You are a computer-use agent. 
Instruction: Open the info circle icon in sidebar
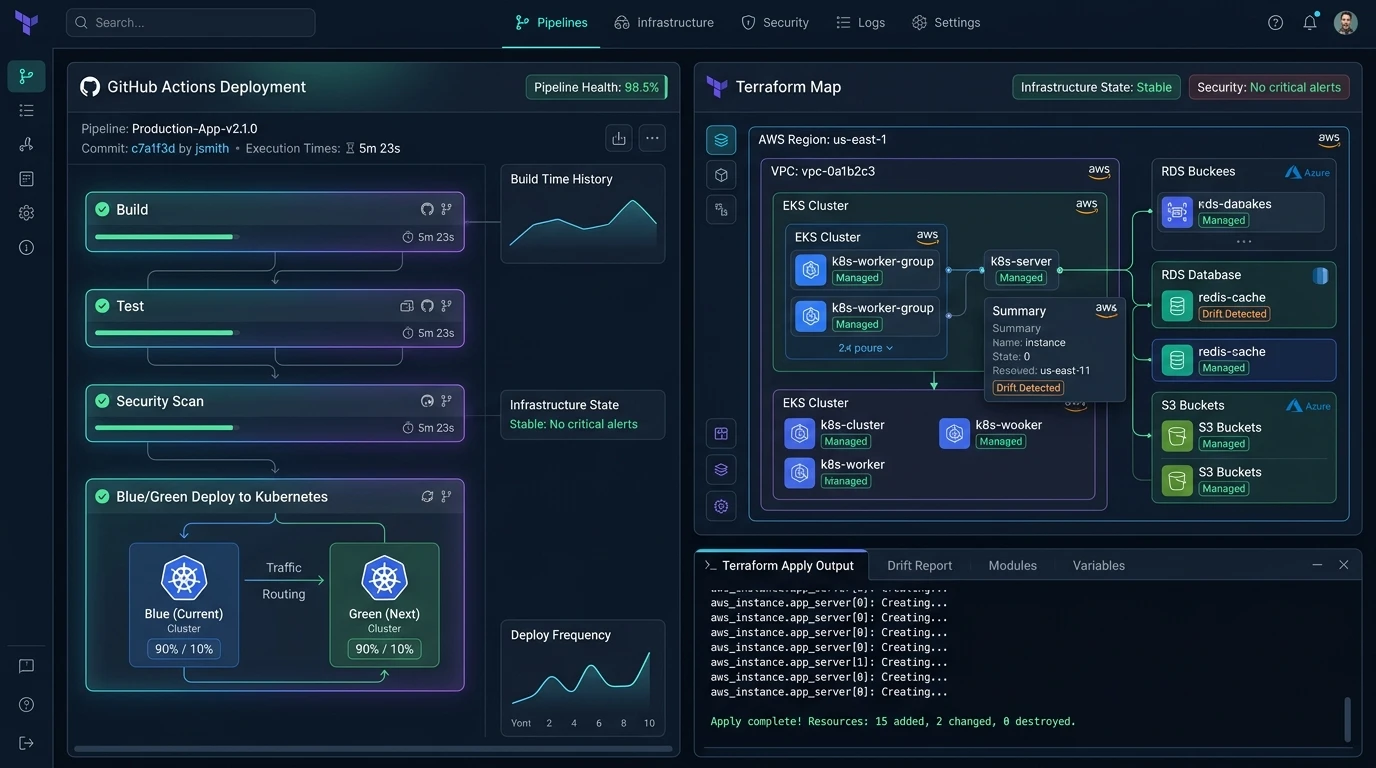pyautogui.click(x=26, y=247)
